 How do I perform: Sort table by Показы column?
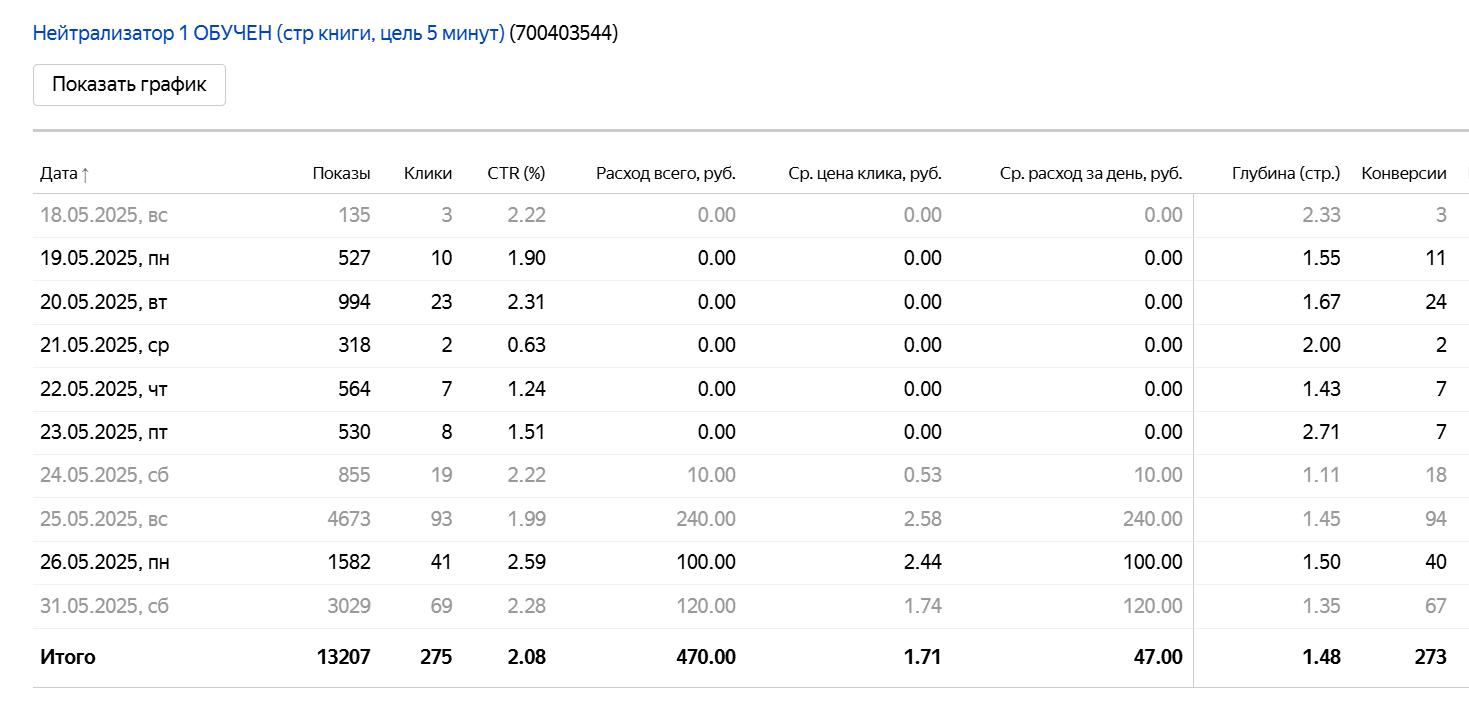coord(341,173)
